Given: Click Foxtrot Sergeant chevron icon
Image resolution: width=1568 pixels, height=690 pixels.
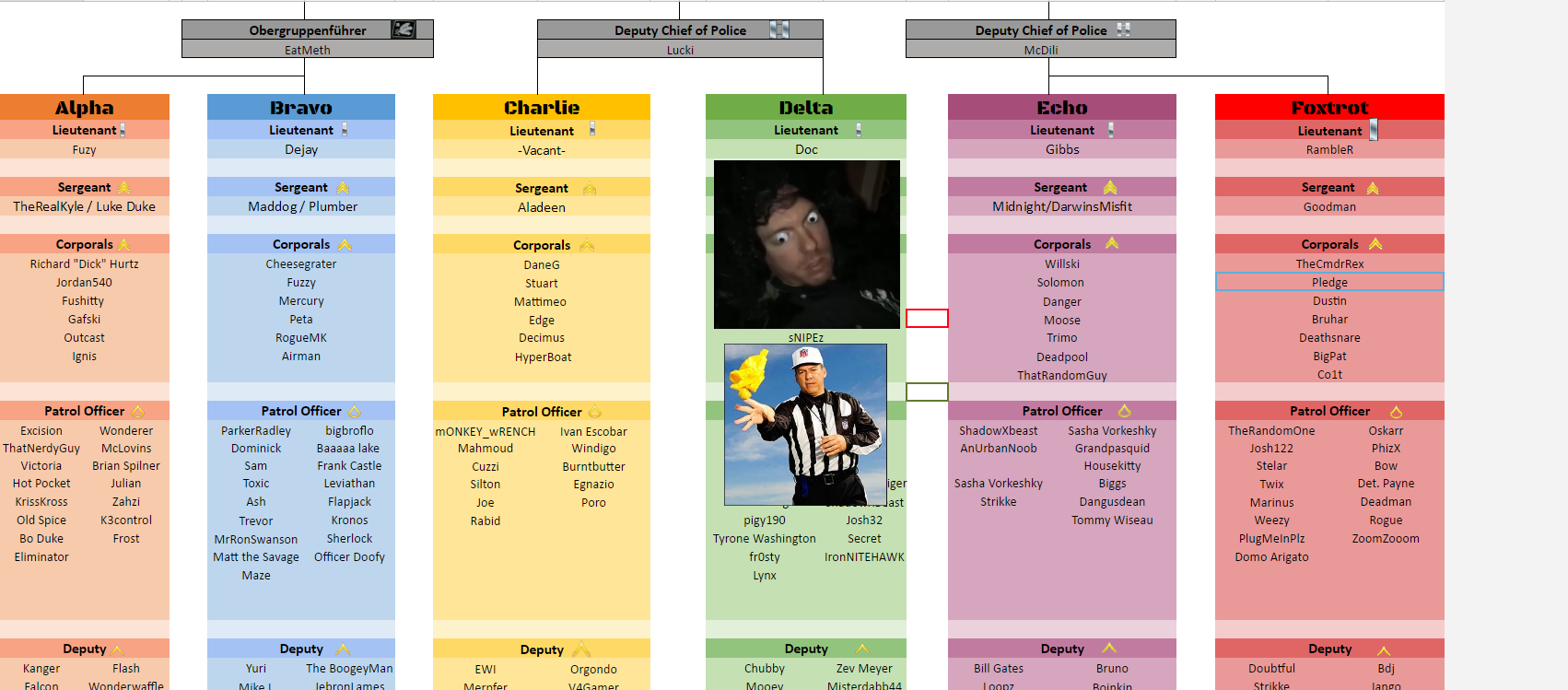Looking at the screenshot, I should (1373, 188).
